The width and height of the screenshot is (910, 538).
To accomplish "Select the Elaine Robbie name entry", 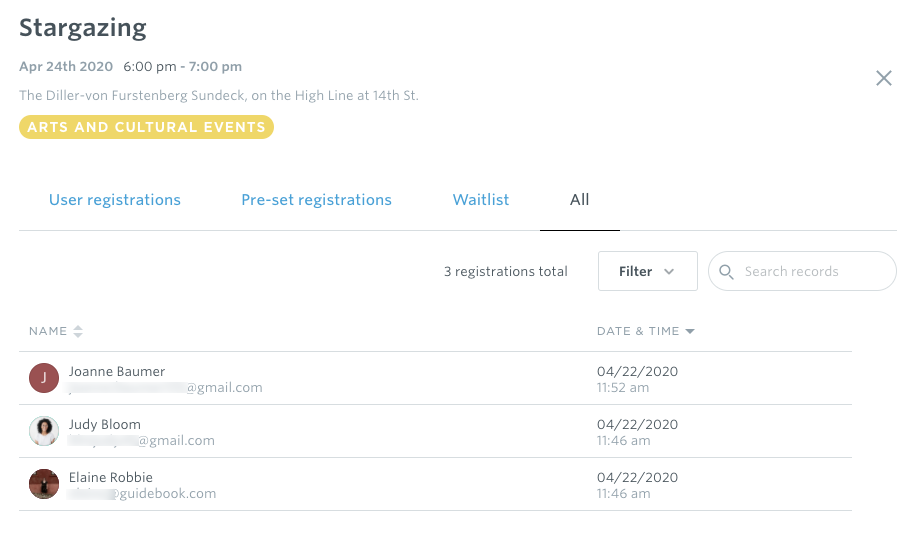I will (x=111, y=477).
